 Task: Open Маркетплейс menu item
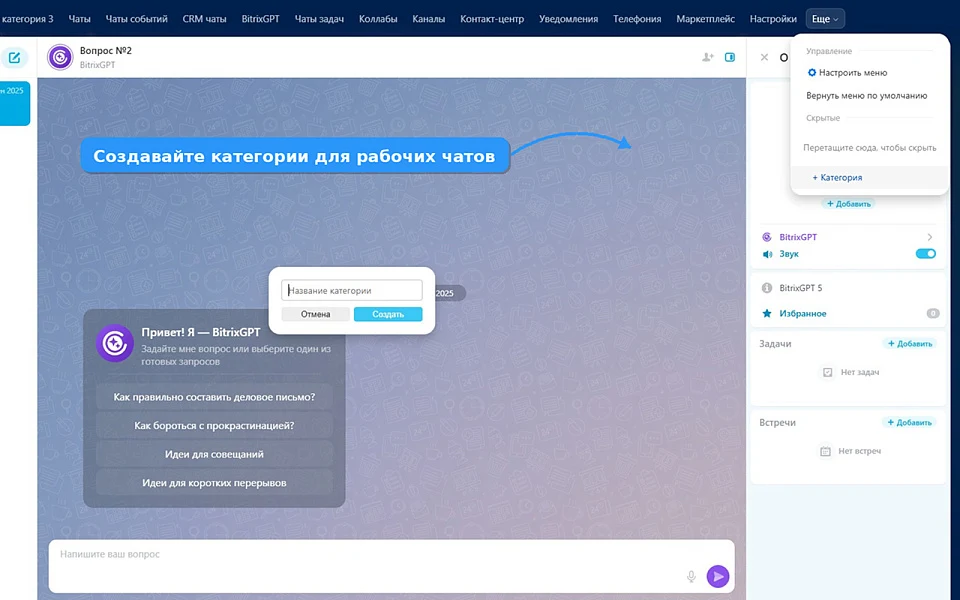click(705, 19)
